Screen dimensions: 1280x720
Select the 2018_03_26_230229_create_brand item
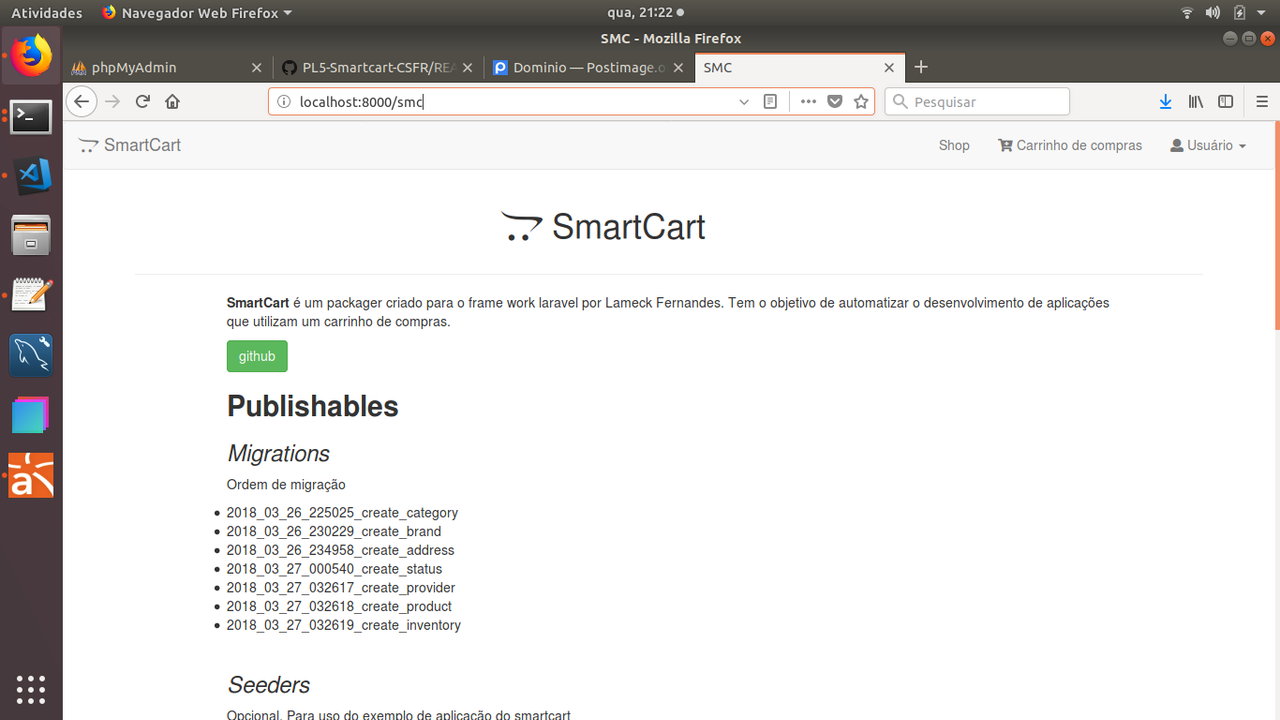pyautogui.click(x=334, y=532)
